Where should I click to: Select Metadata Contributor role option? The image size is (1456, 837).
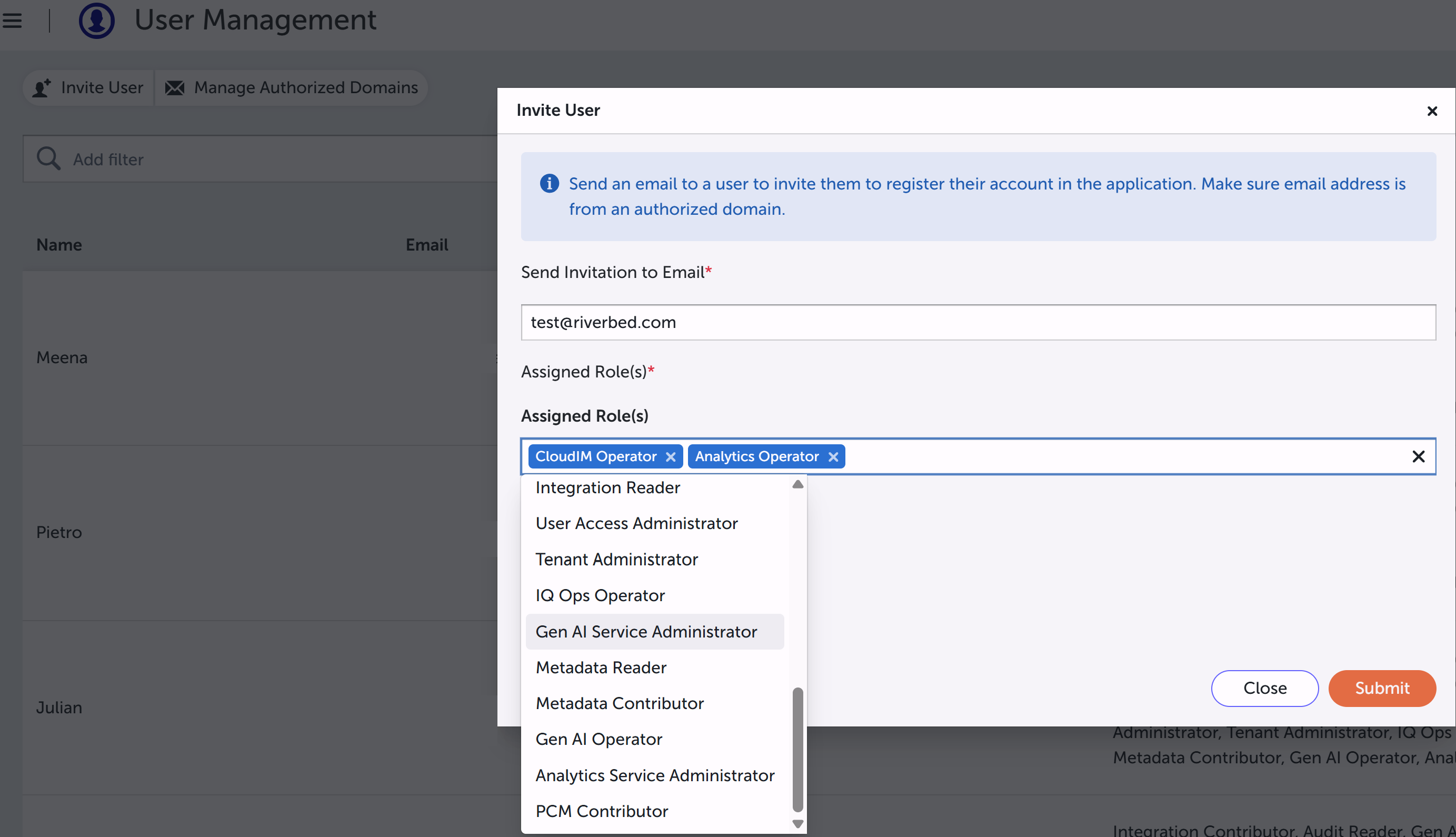(x=655, y=703)
